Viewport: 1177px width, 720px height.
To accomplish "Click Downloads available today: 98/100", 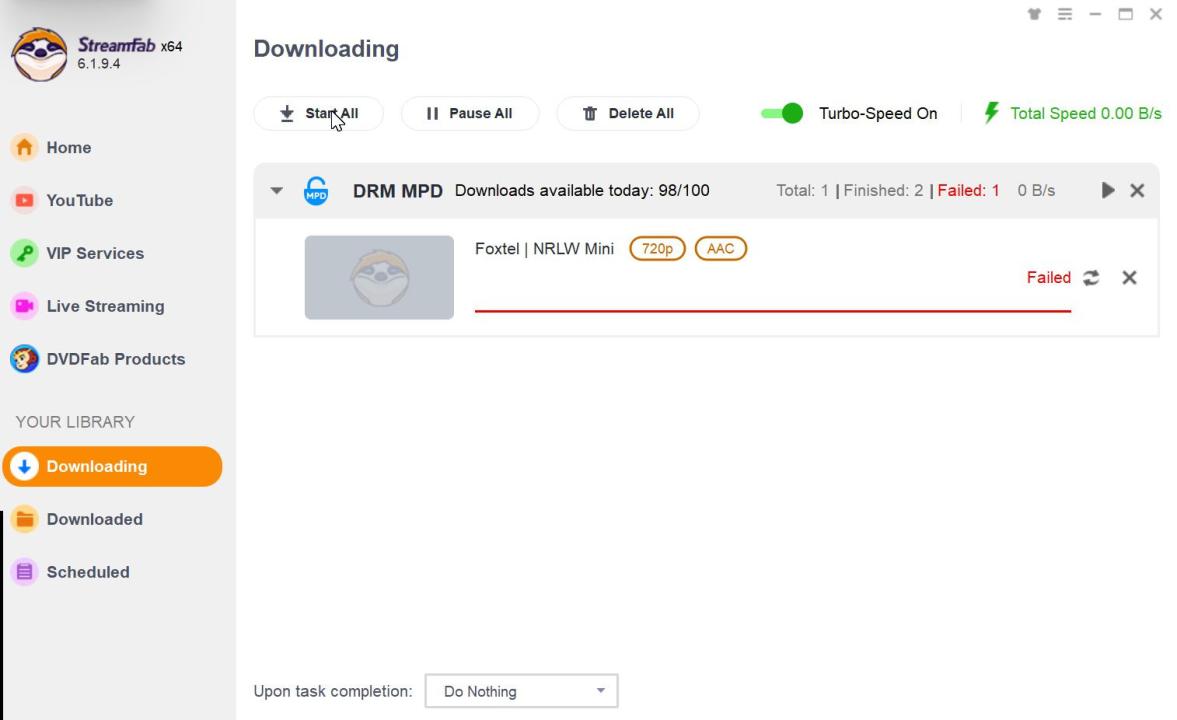I will tap(582, 191).
